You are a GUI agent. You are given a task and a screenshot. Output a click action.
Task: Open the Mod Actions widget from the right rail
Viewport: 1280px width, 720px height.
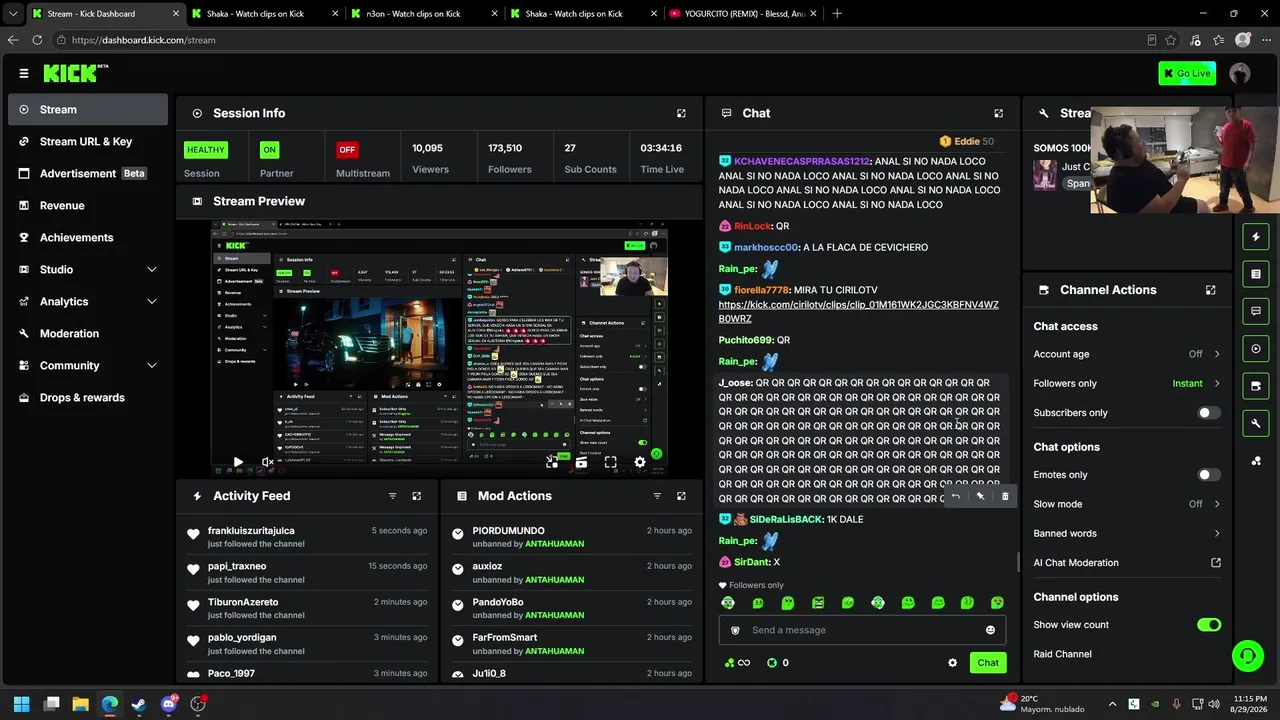coord(1256,274)
